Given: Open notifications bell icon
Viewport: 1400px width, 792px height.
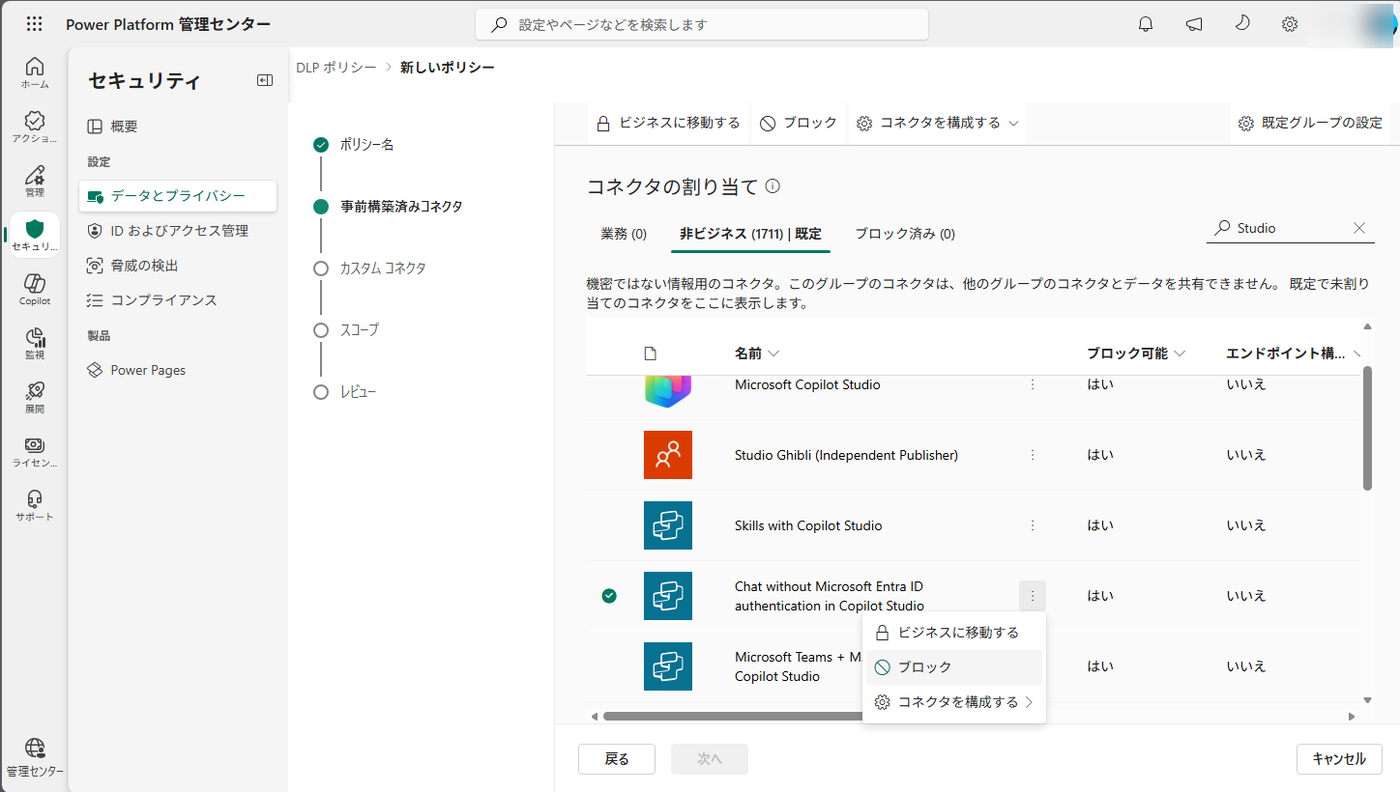Looking at the screenshot, I should pyautogui.click(x=1146, y=24).
